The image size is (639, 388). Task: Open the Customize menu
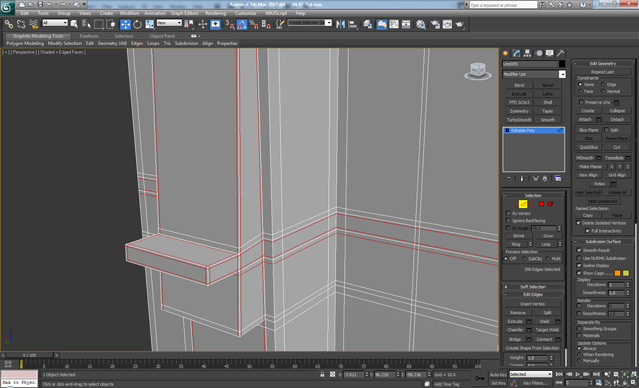[x=246, y=13]
